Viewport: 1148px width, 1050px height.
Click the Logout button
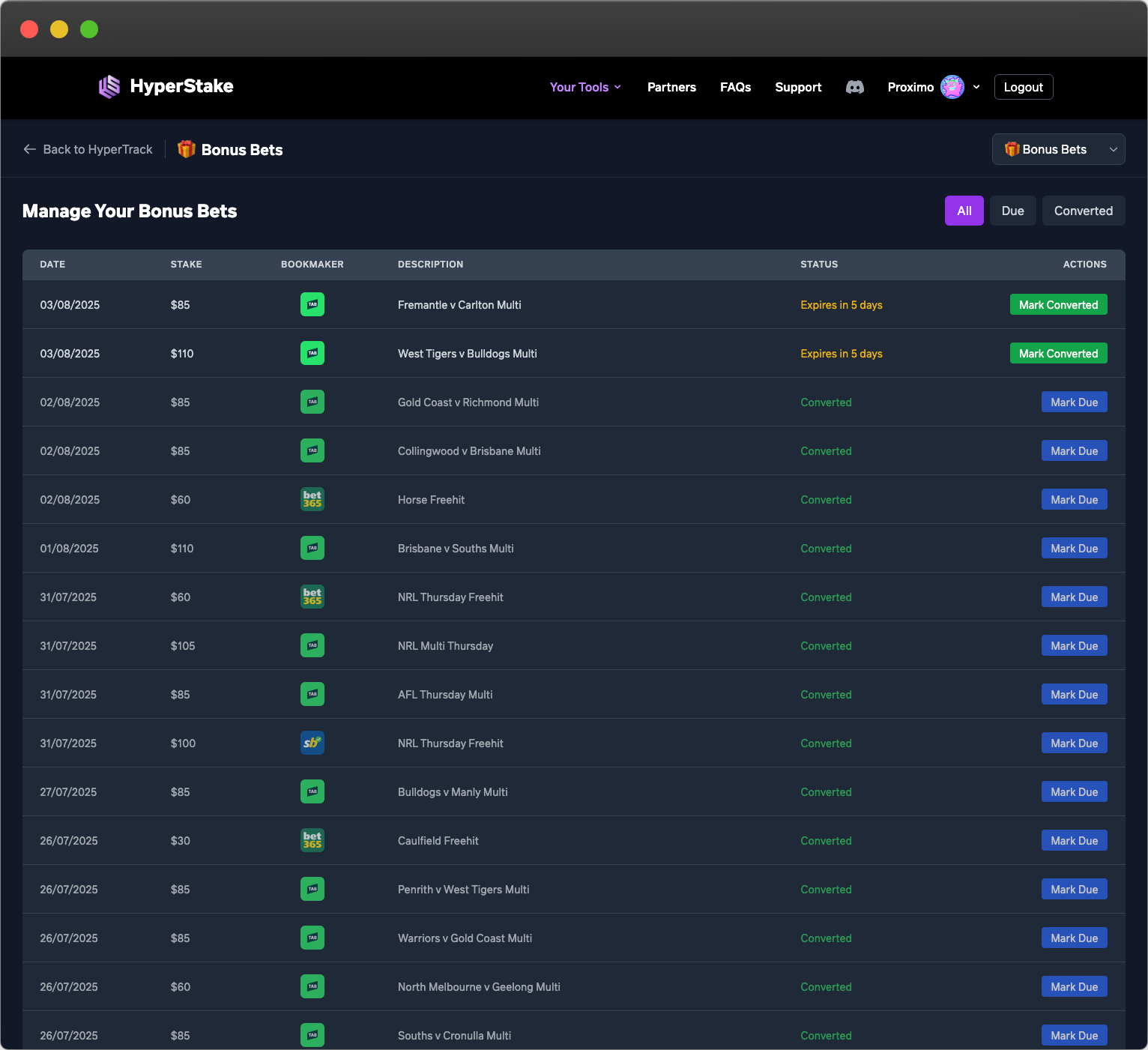pyautogui.click(x=1024, y=87)
